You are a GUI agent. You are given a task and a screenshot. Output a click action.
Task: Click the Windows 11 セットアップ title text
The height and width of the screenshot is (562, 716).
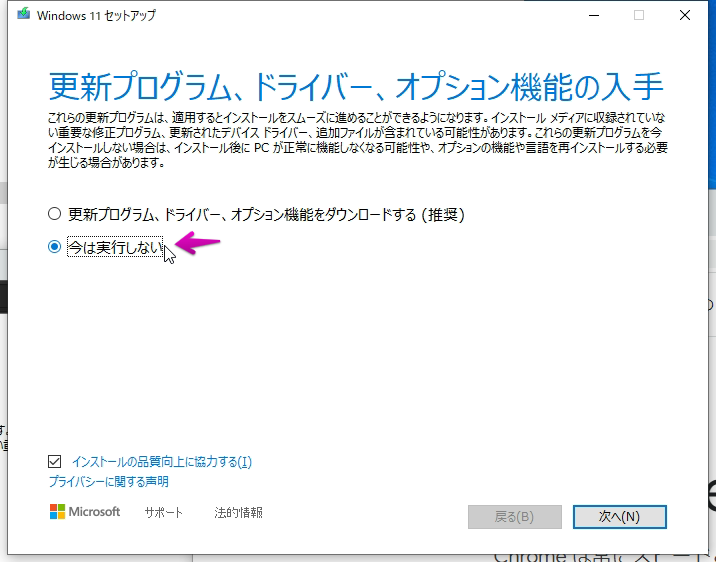coord(96,16)
